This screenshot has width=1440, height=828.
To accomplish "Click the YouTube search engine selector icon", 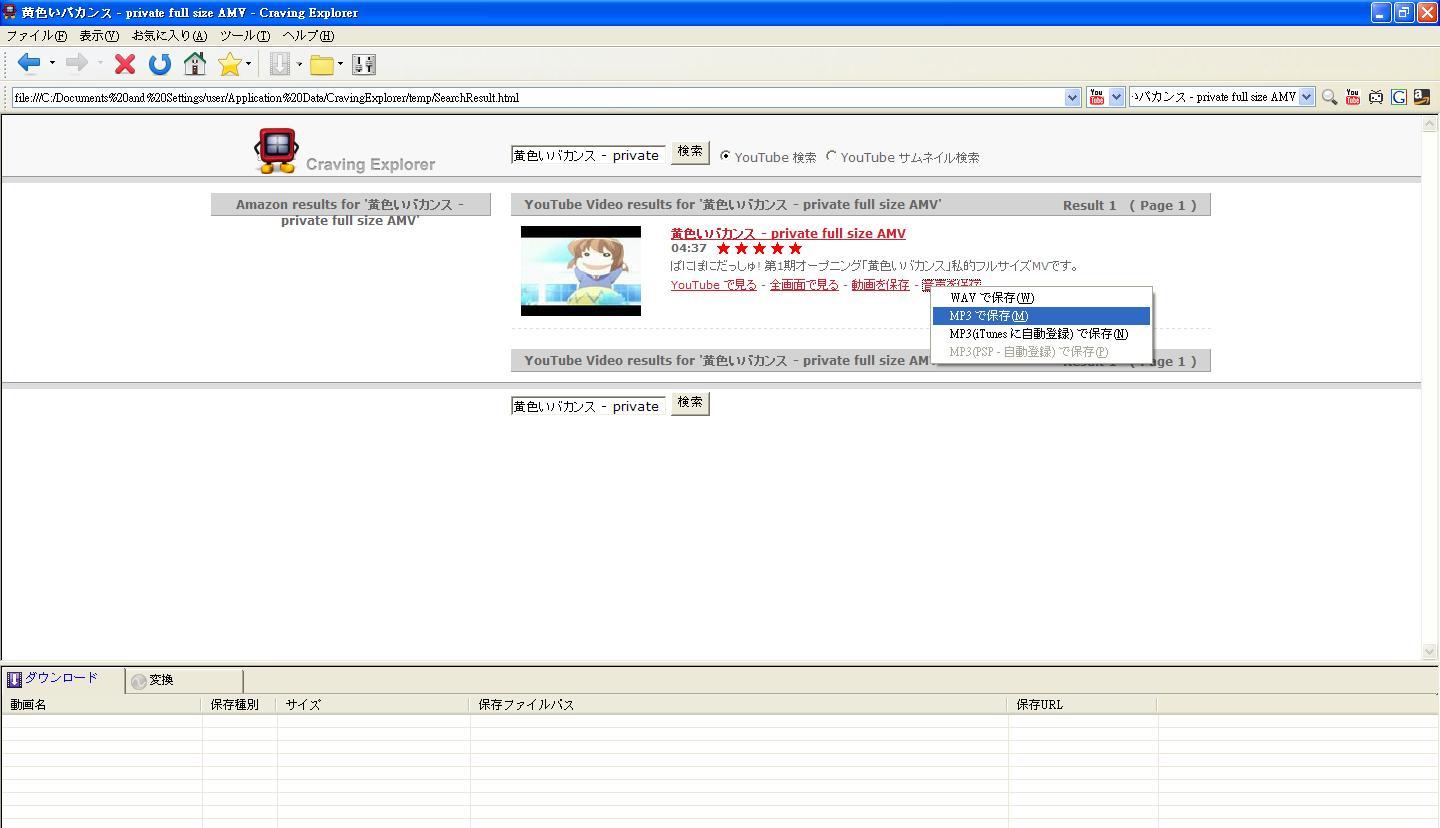I will (x=1097, y=97).
